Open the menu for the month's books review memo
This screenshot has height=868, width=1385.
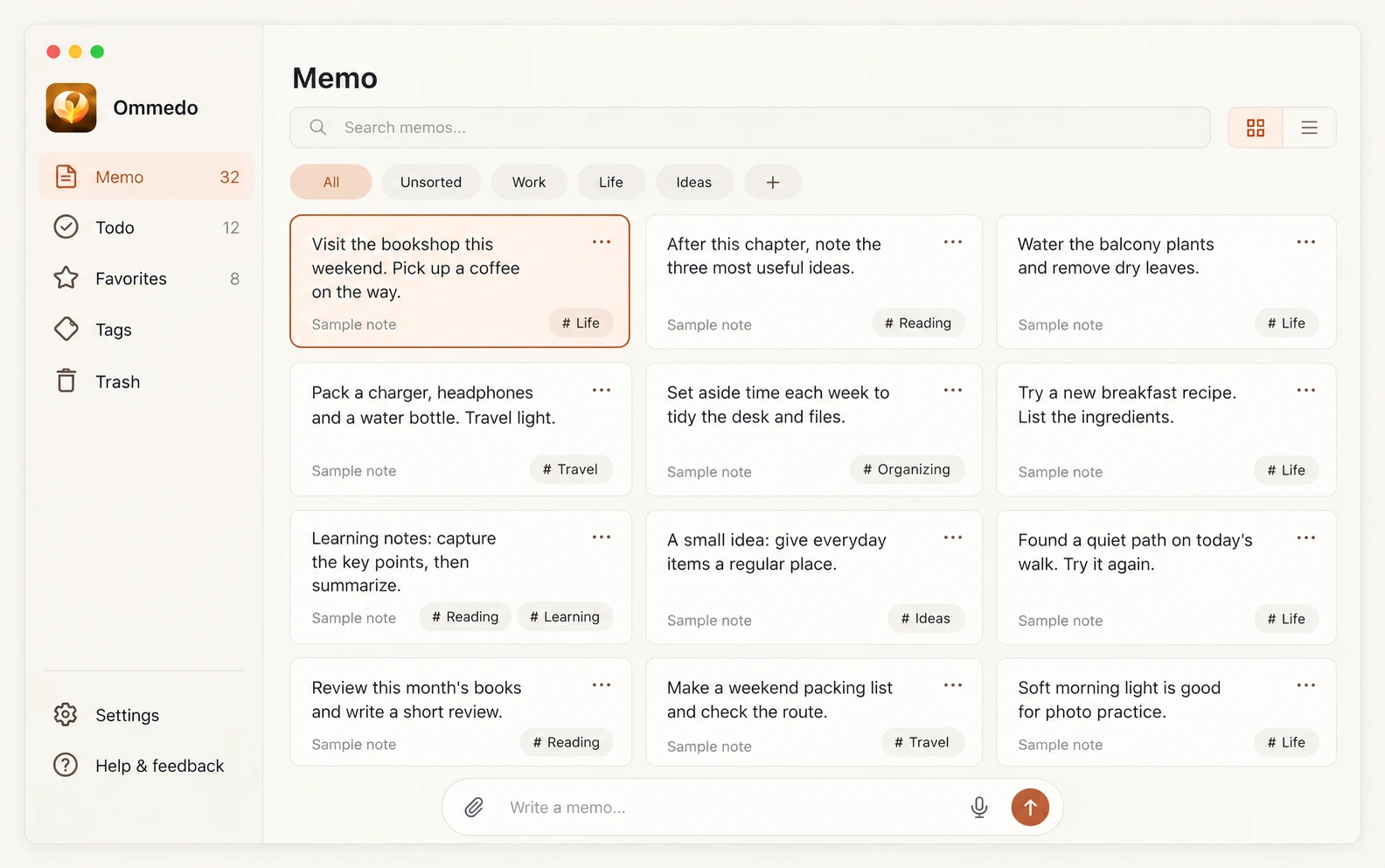coord(602,685)
